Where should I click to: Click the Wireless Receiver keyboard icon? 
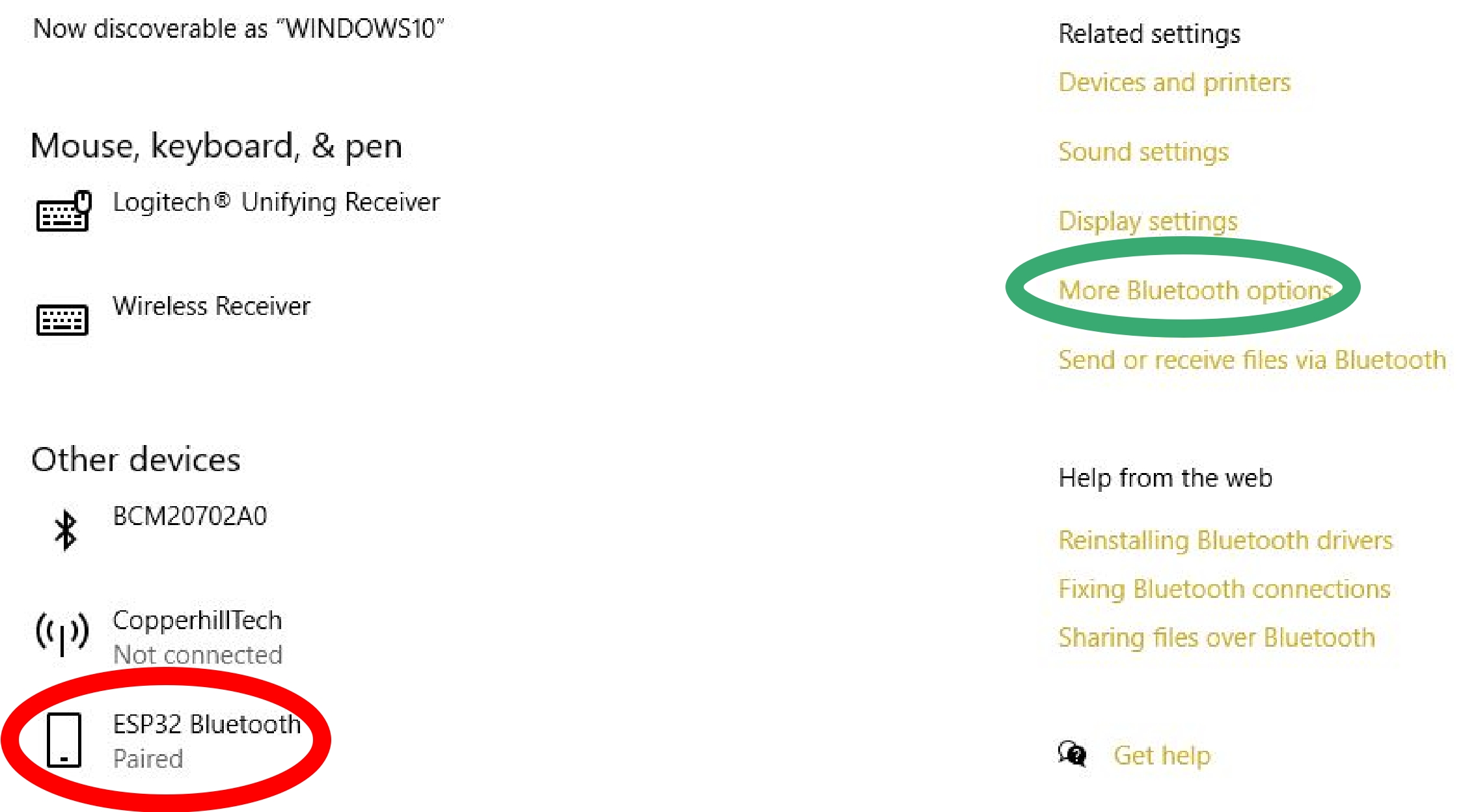click(62, 319)
